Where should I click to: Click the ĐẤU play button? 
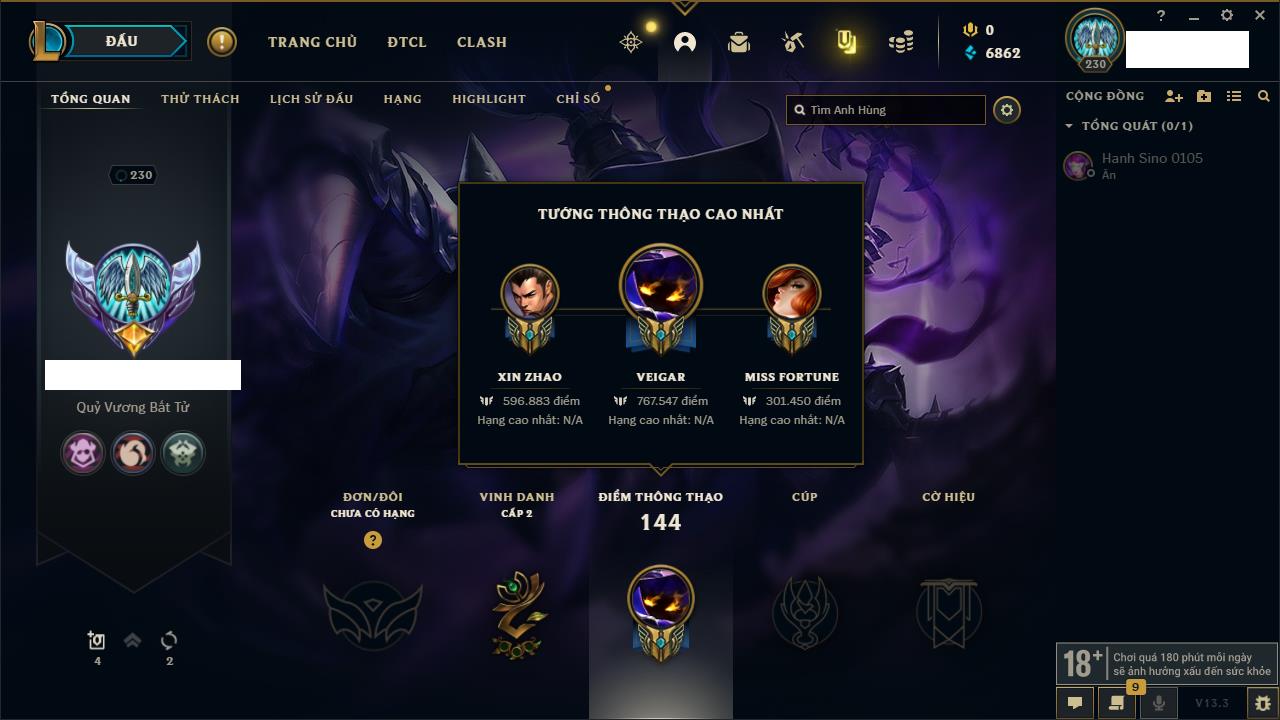click(x=122, y=41)
